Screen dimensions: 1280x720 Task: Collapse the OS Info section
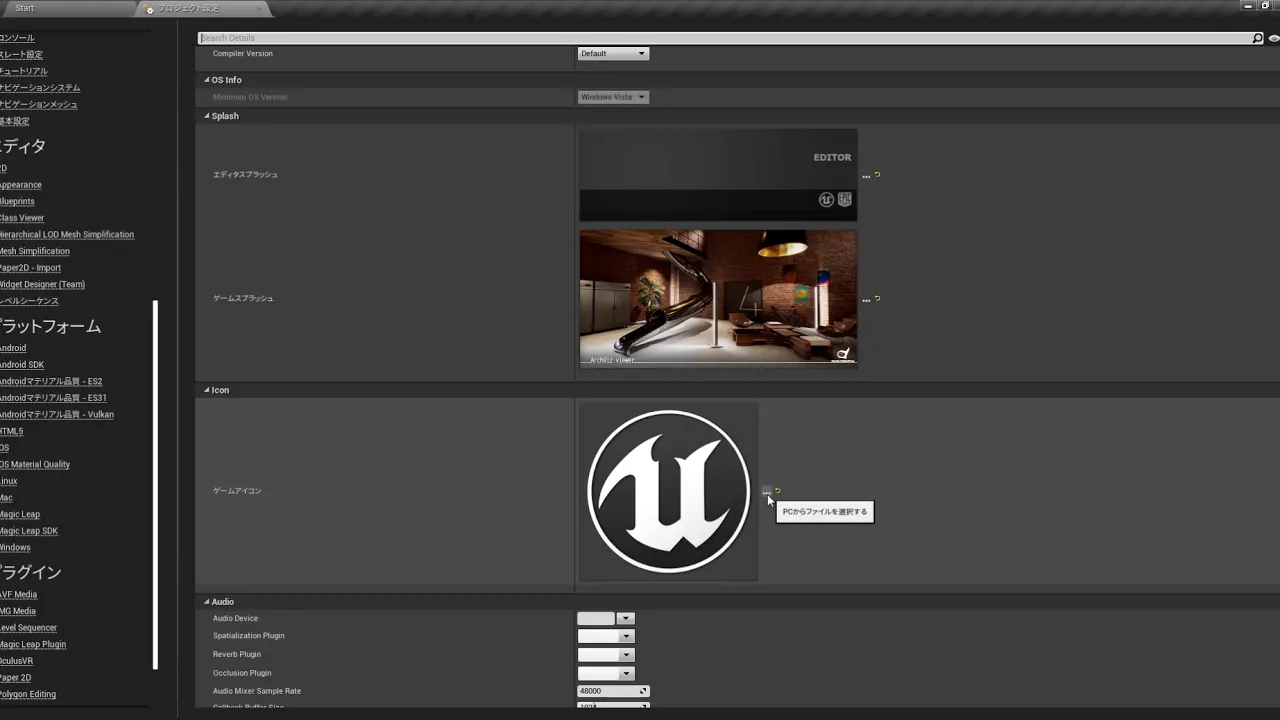(207, 80)
